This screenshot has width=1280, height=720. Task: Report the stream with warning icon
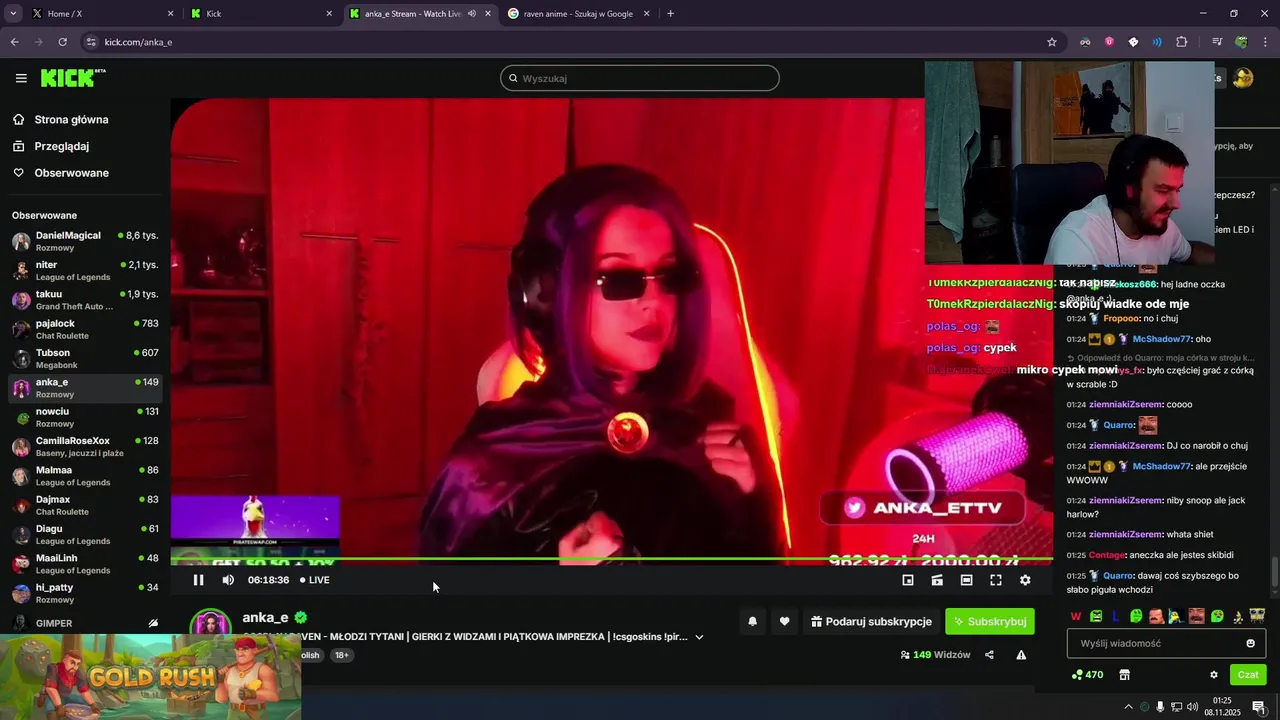coord(1021,655)
